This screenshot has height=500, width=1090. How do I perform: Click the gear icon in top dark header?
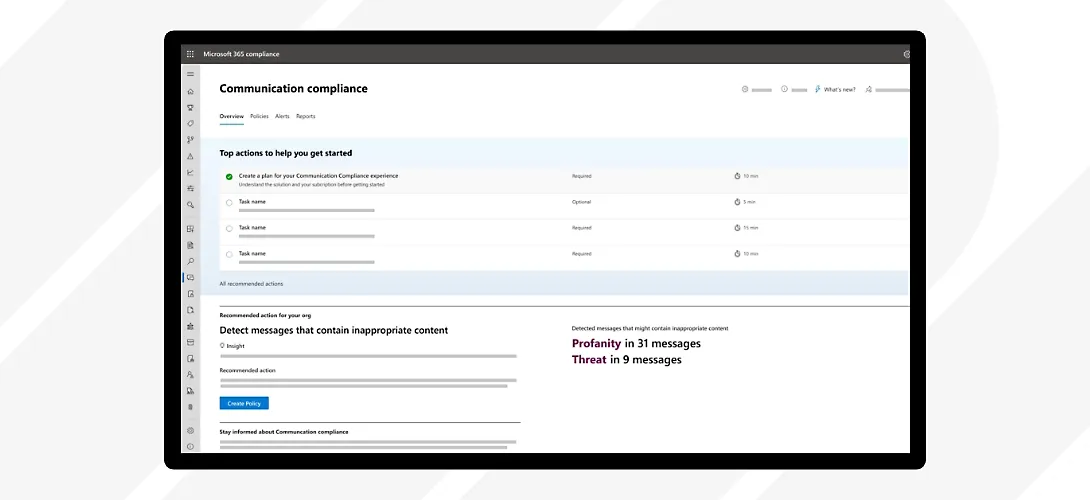click(x=906, y=54)
